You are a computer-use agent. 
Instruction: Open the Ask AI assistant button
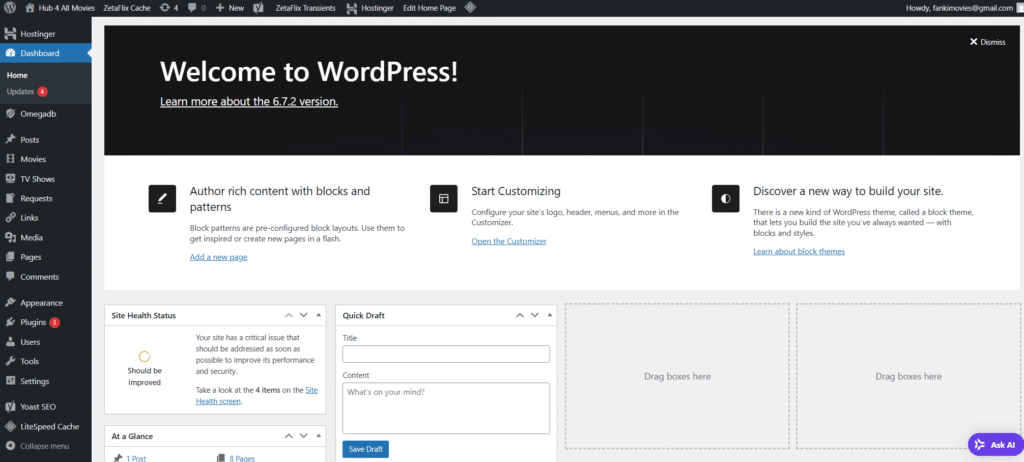click(x=995, y=444)
